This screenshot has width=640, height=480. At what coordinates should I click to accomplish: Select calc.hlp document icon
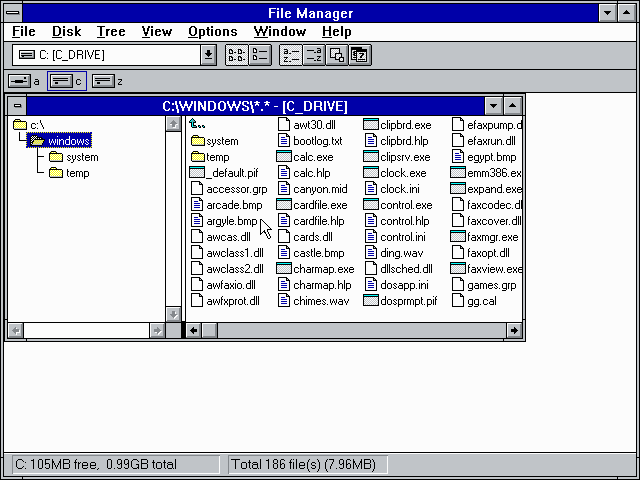(284, 173)
